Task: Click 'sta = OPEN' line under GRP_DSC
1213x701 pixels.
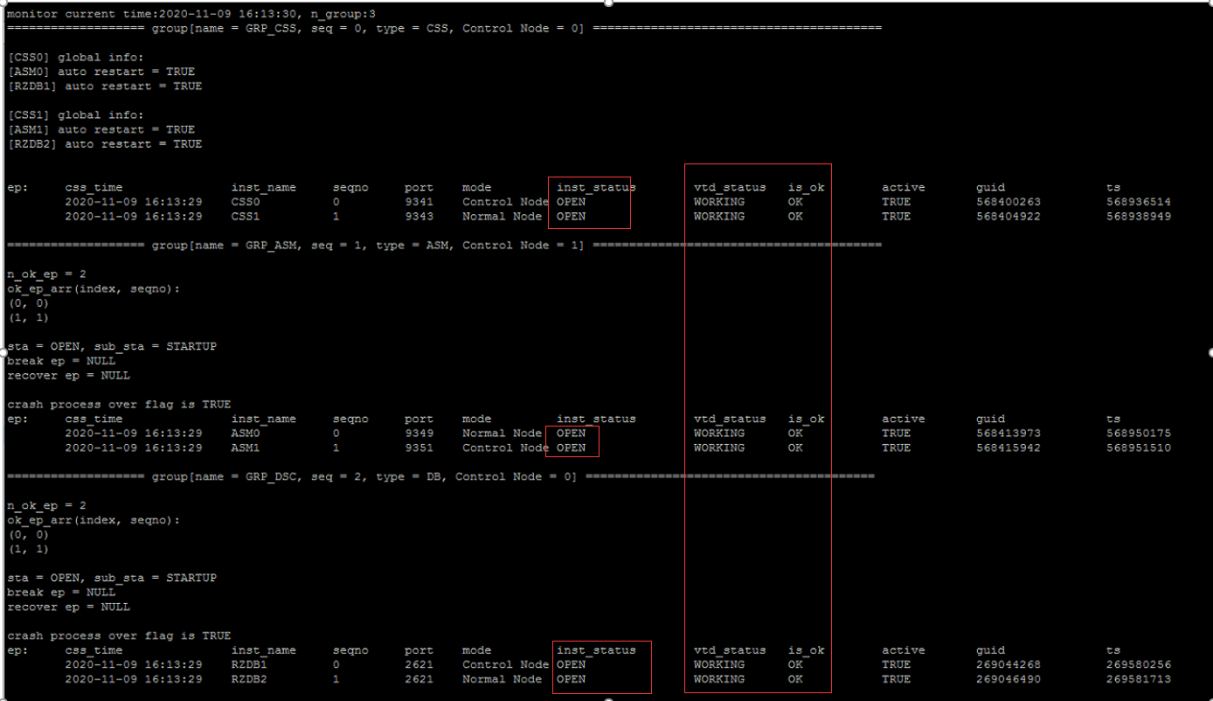Action: 112,578
